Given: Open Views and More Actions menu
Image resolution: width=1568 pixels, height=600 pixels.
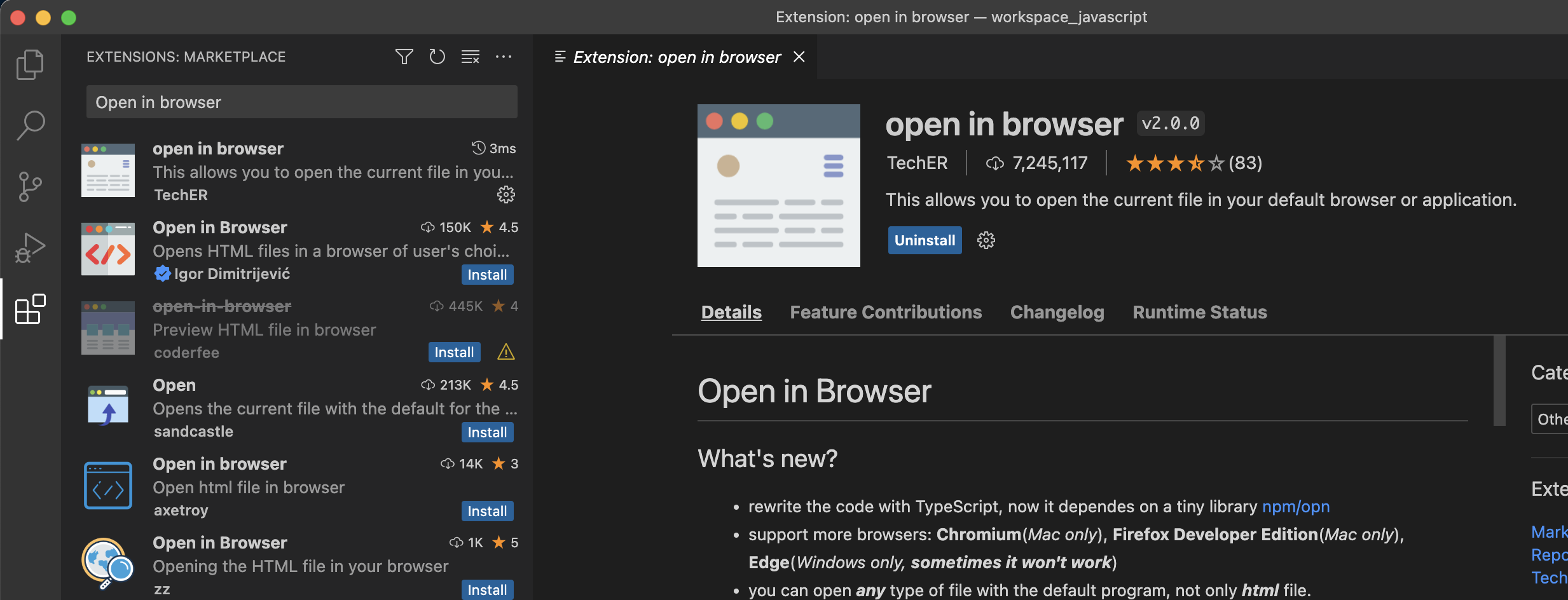Looking at the screenshot, I should coord(504,57).
